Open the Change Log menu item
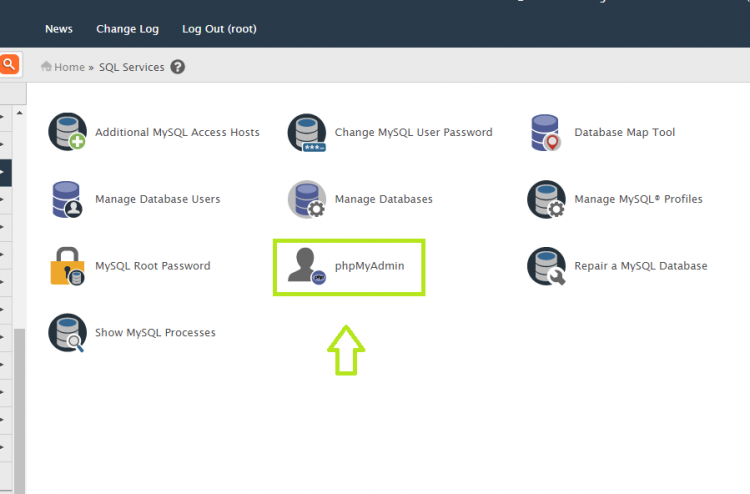 pyautogui.click(x=127, y=29)
